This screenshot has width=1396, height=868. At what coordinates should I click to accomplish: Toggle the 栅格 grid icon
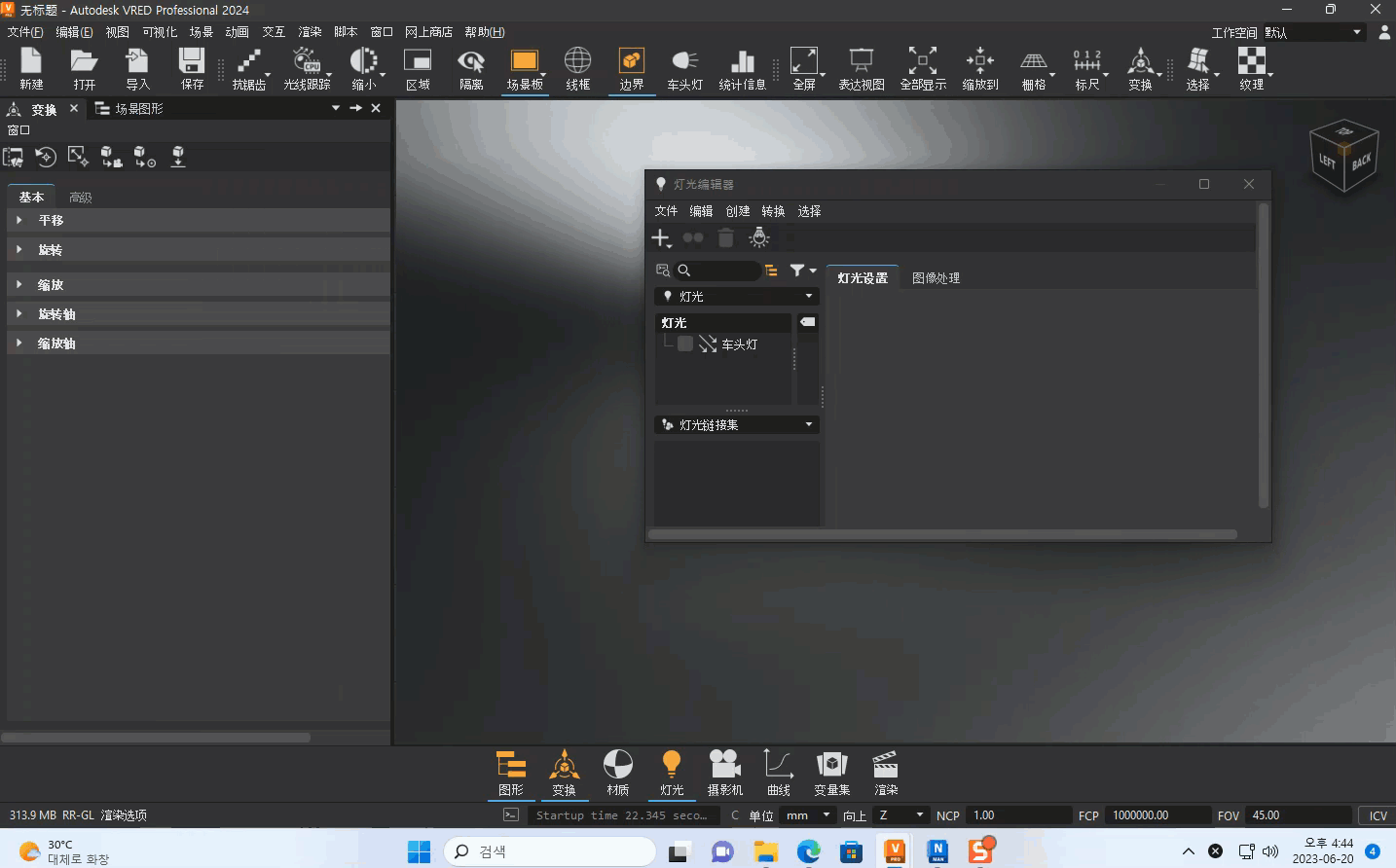coord(1034,69)
